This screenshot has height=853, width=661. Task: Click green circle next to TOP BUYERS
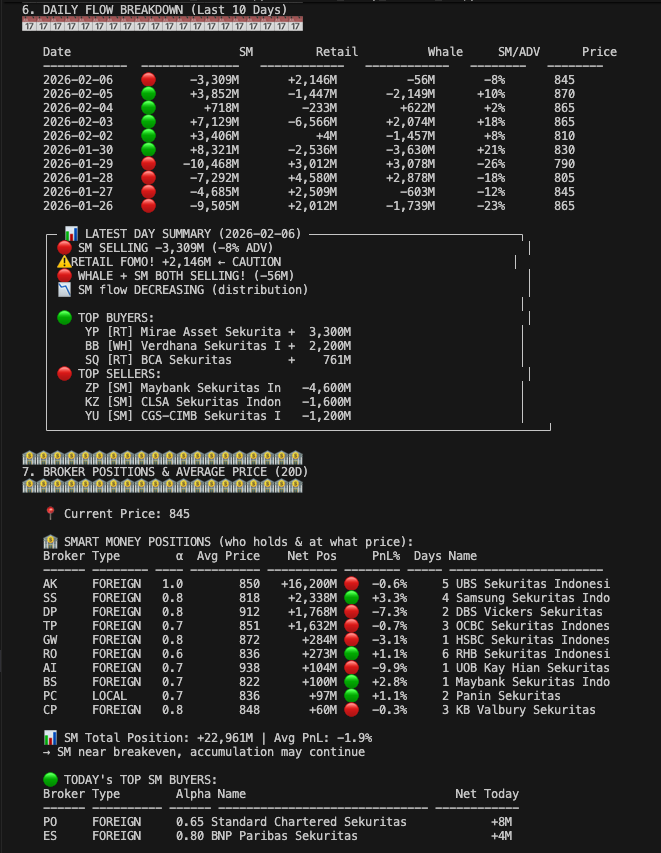(x=64, y=318)
